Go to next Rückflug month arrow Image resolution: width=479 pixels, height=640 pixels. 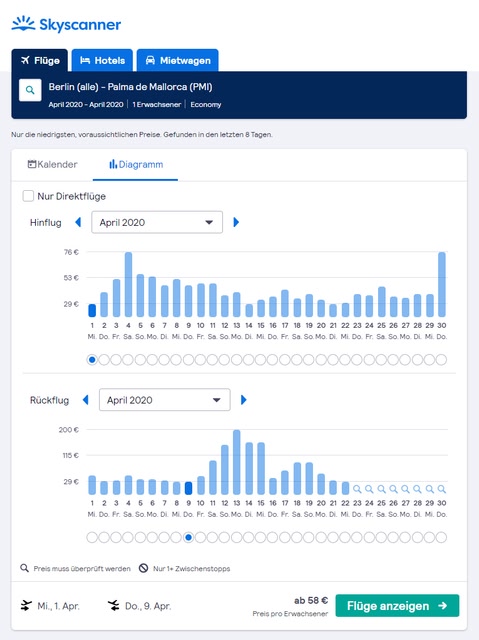[244, 400]
